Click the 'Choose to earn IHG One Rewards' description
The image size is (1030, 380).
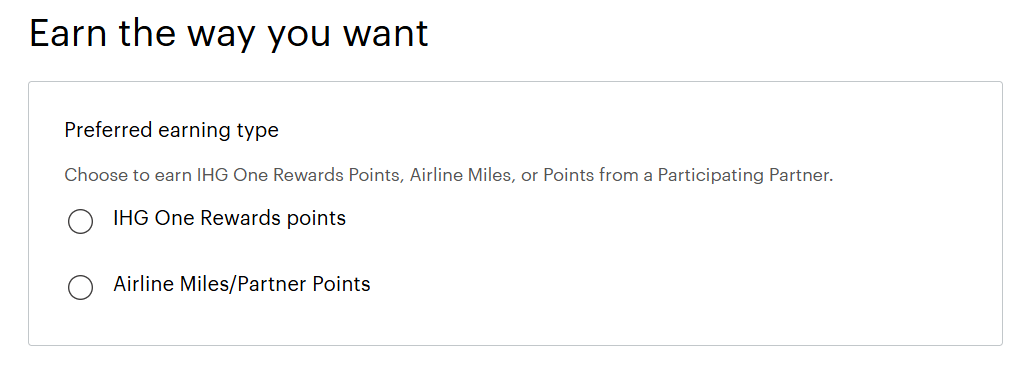point(449,176)
